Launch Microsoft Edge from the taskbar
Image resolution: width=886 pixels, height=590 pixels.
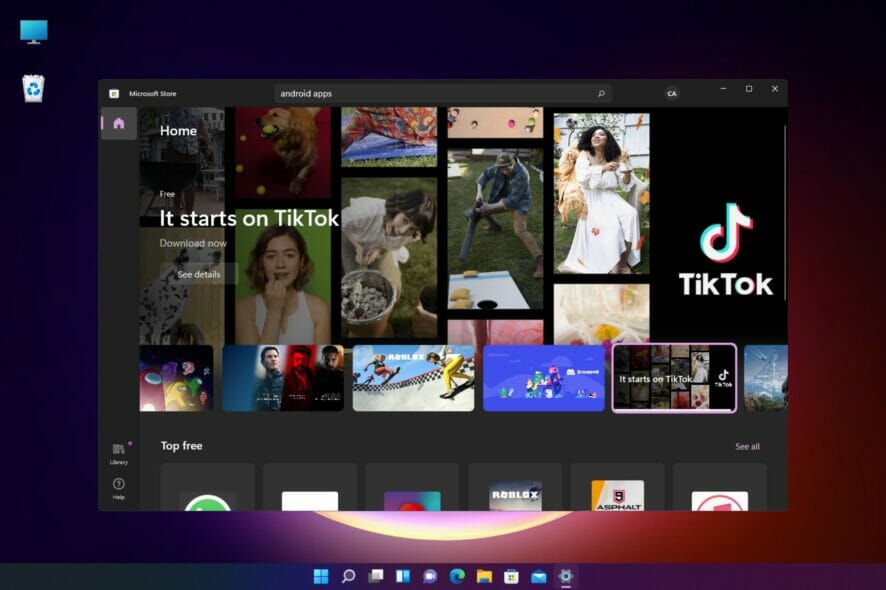pyautogui.click(x=457, y=576)
